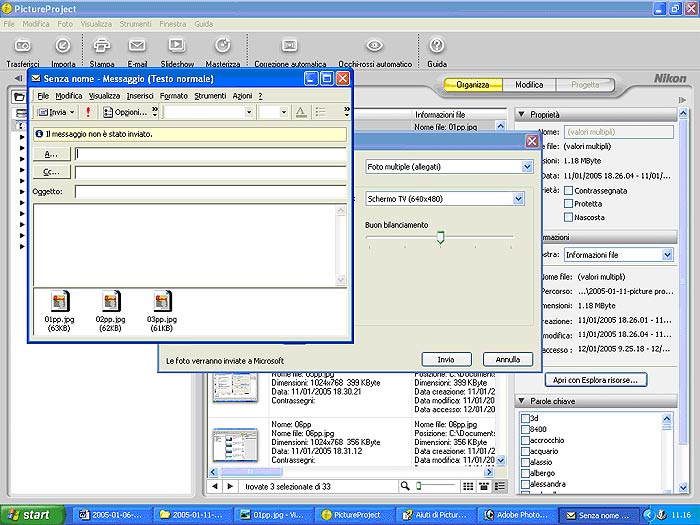The image size is (700, 525).
Task: Open the Invia send dropdown arrow
Action: [72, 112]
